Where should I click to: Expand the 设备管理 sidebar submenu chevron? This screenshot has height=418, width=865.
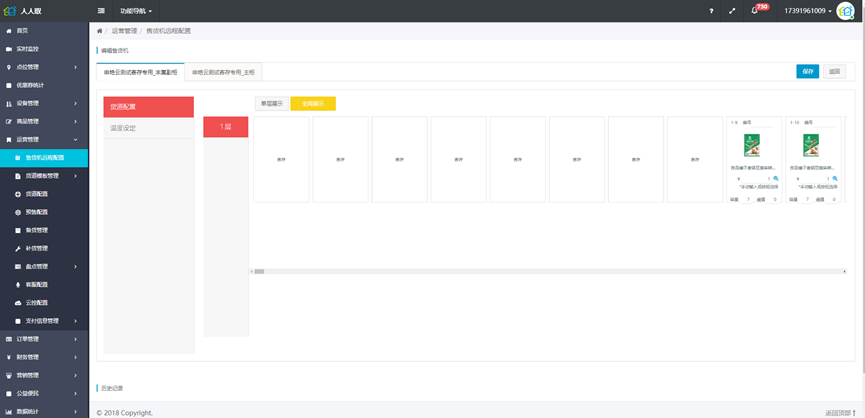click(x=76, y=104)
